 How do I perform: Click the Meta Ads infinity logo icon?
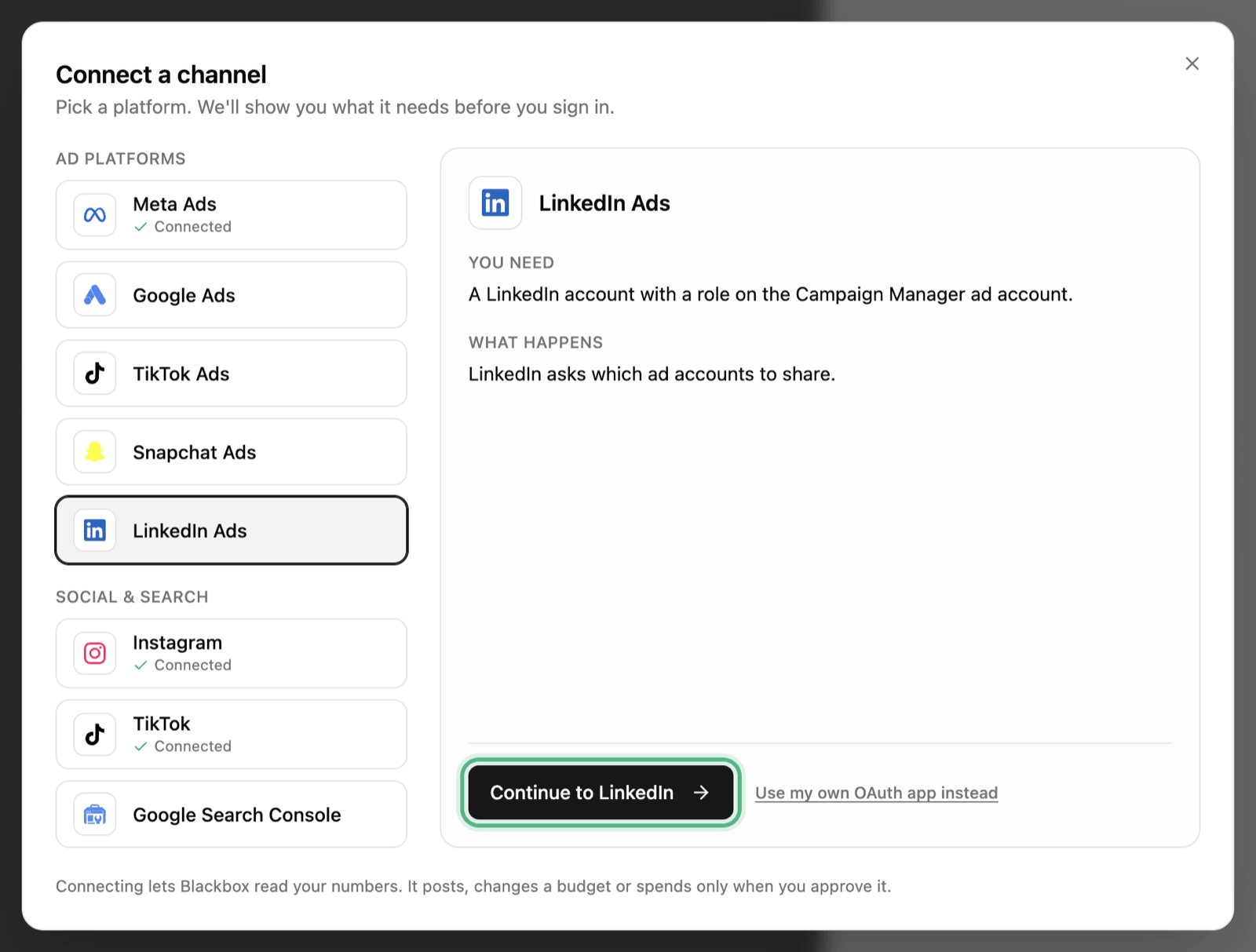tap(95, 215)
